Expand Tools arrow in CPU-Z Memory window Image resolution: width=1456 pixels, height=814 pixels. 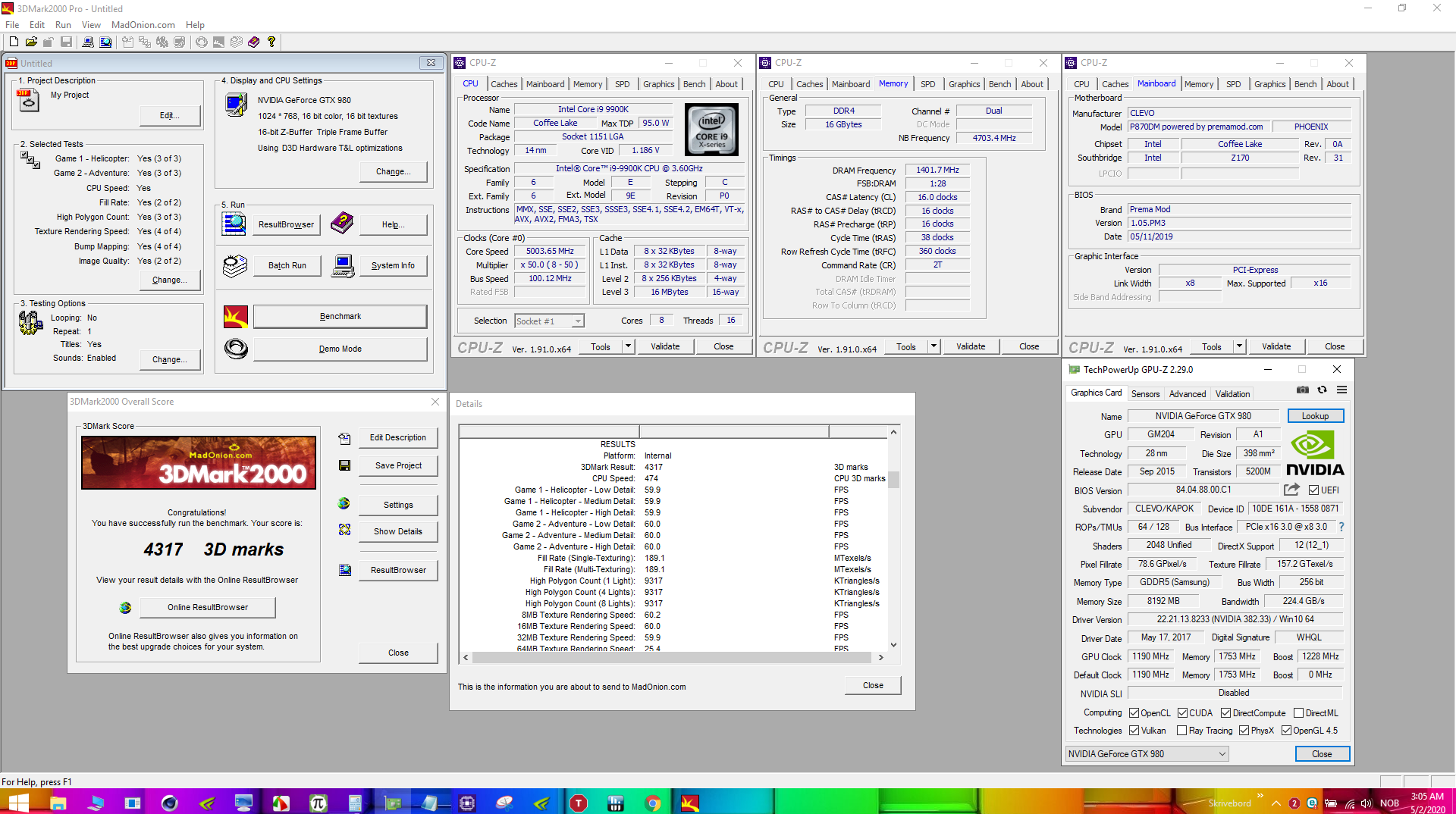pos(934,346)
